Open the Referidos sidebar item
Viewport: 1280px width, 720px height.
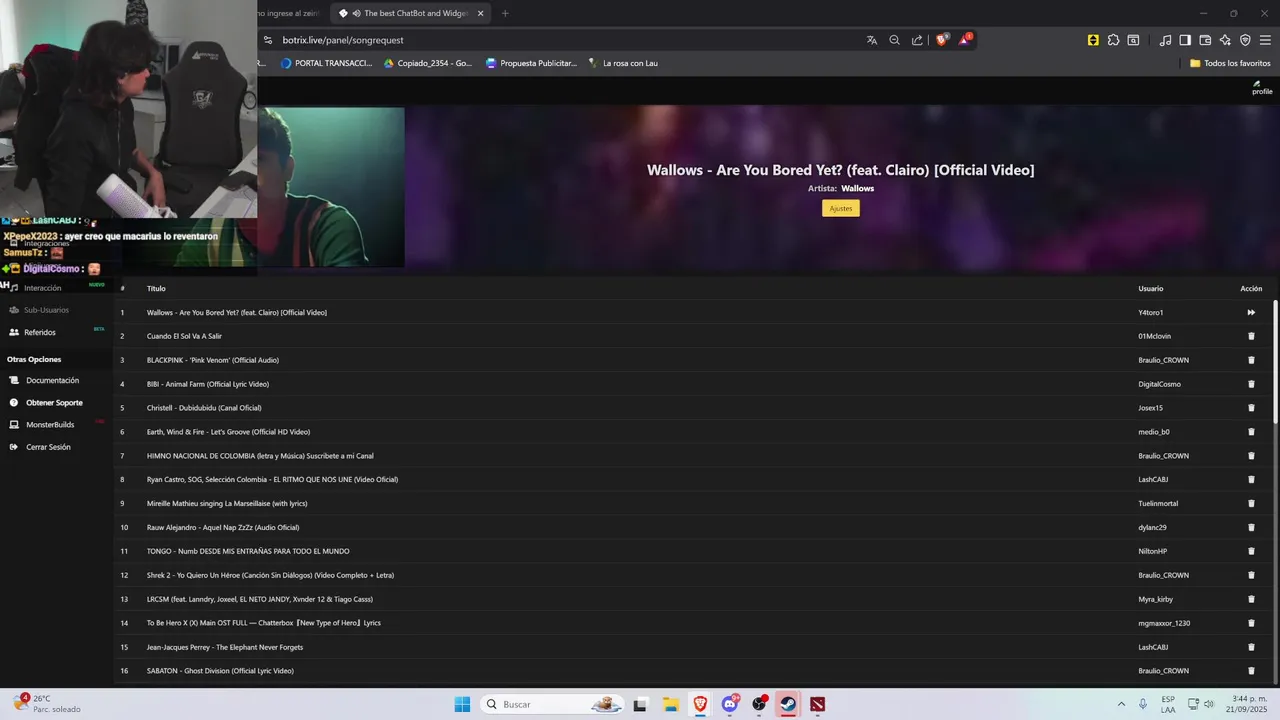coord(40,332)
